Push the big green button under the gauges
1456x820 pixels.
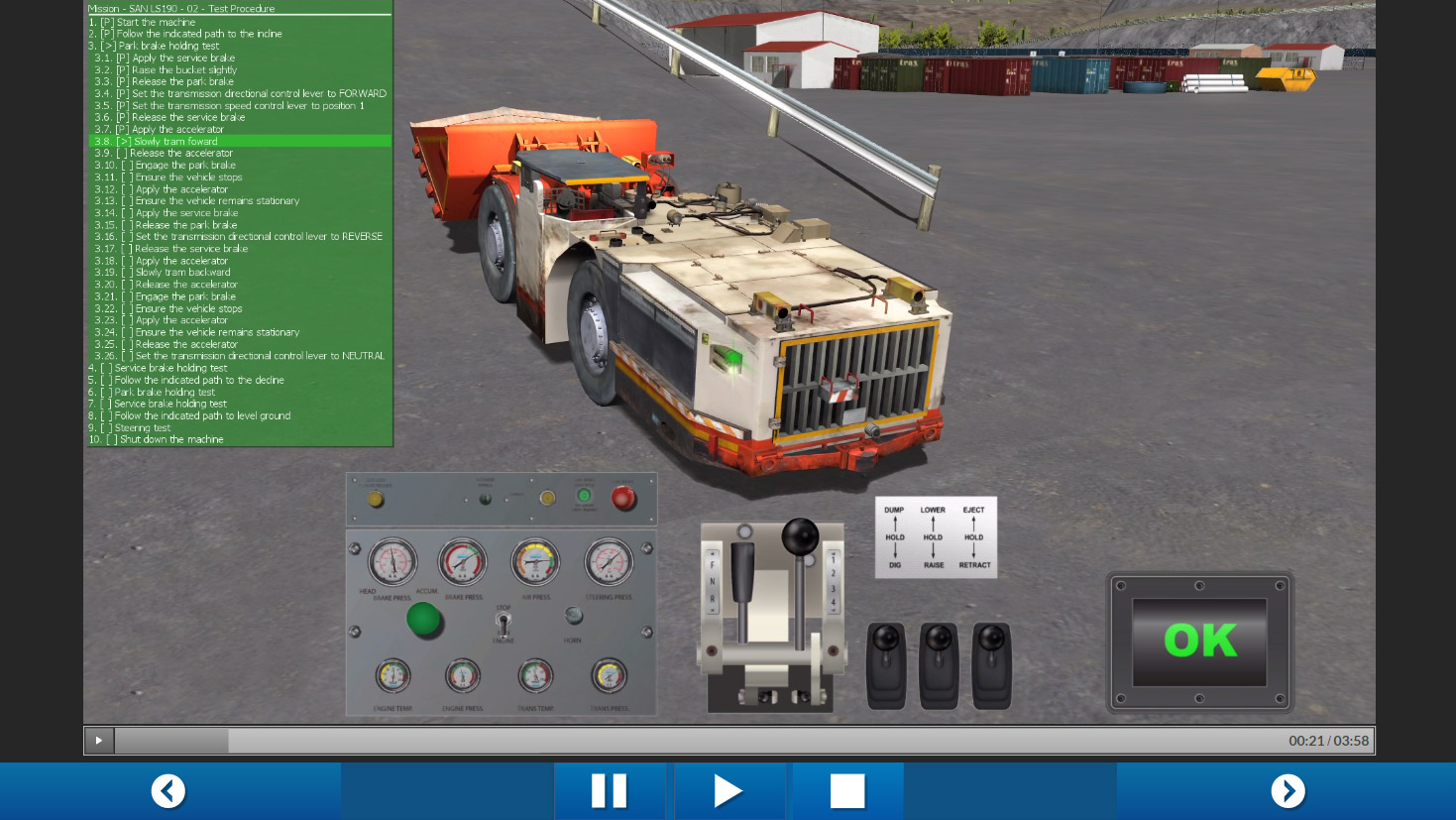point(424,620)
